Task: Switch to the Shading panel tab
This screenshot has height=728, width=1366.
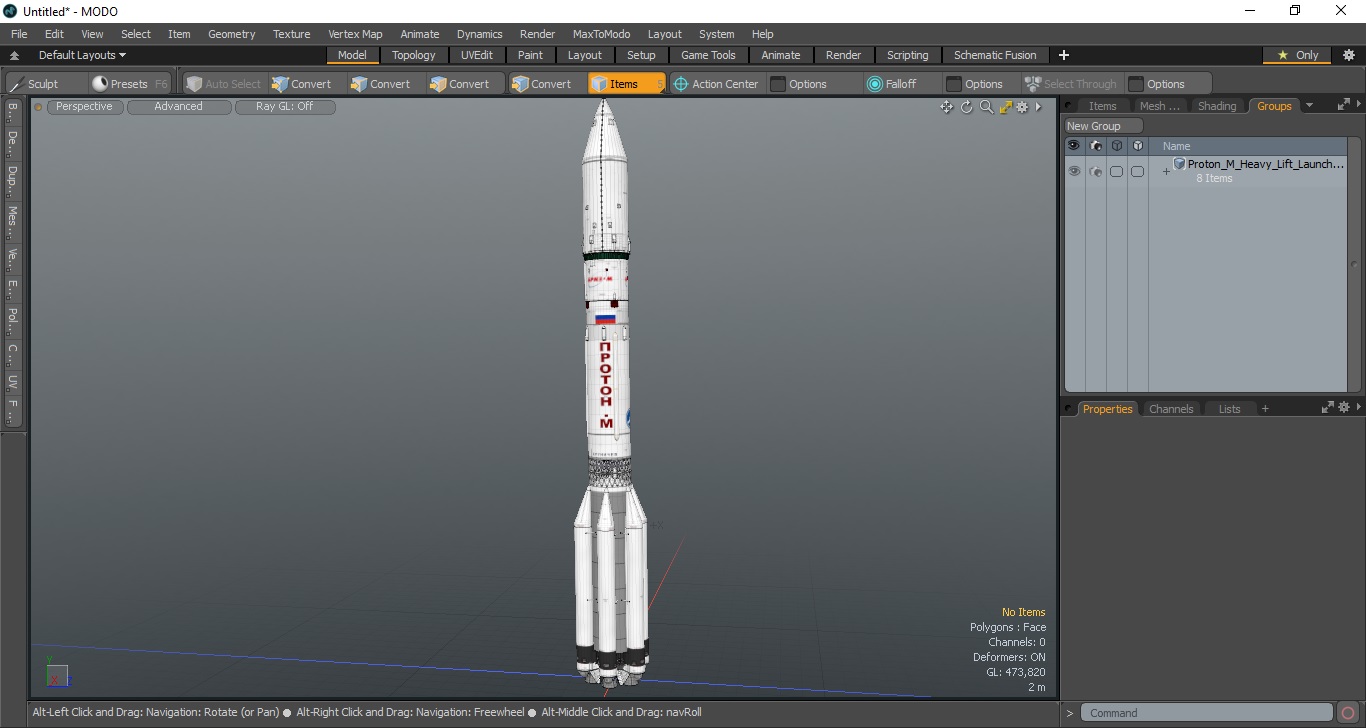Action: pyautogui.click(x=1216, y=106)
